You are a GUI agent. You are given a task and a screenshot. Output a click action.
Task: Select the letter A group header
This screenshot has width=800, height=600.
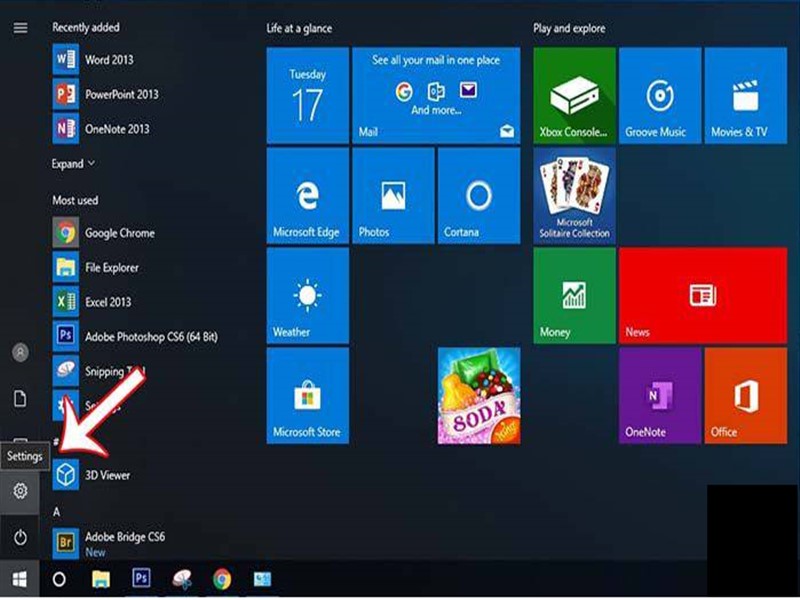[57, 512]
